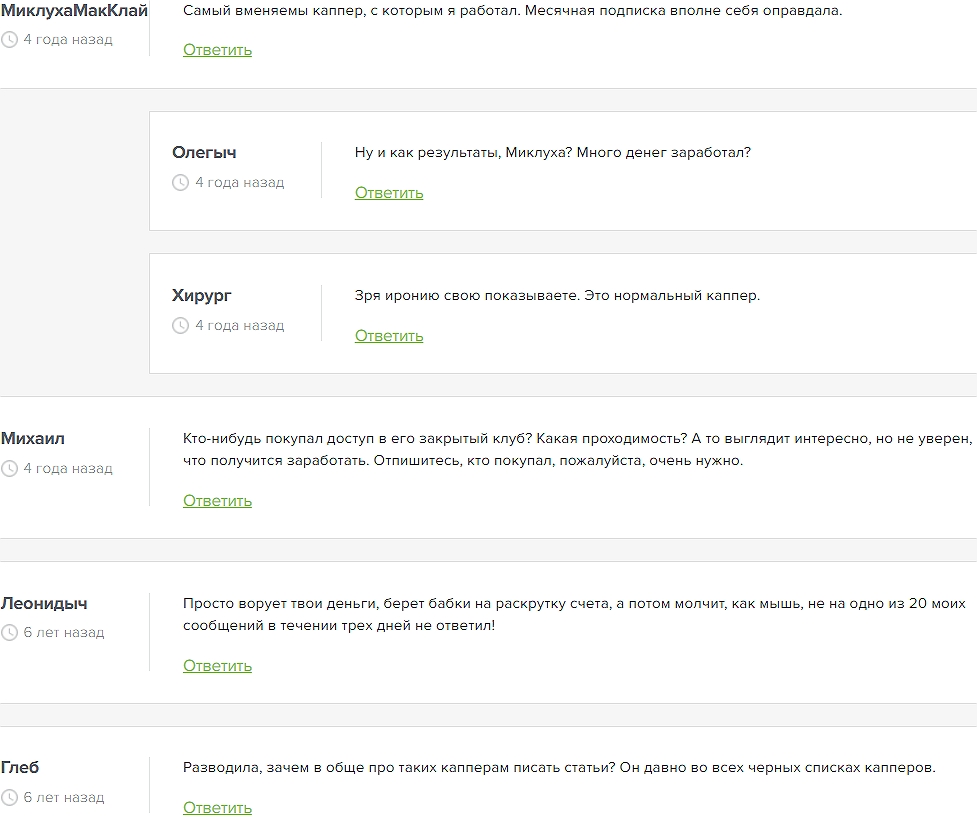Image resolution: width=977 pixels, height=823 pixels.
Task: Click Леонидыч's '6 лет назад' timestamp
Action: [x=64, y=633]
